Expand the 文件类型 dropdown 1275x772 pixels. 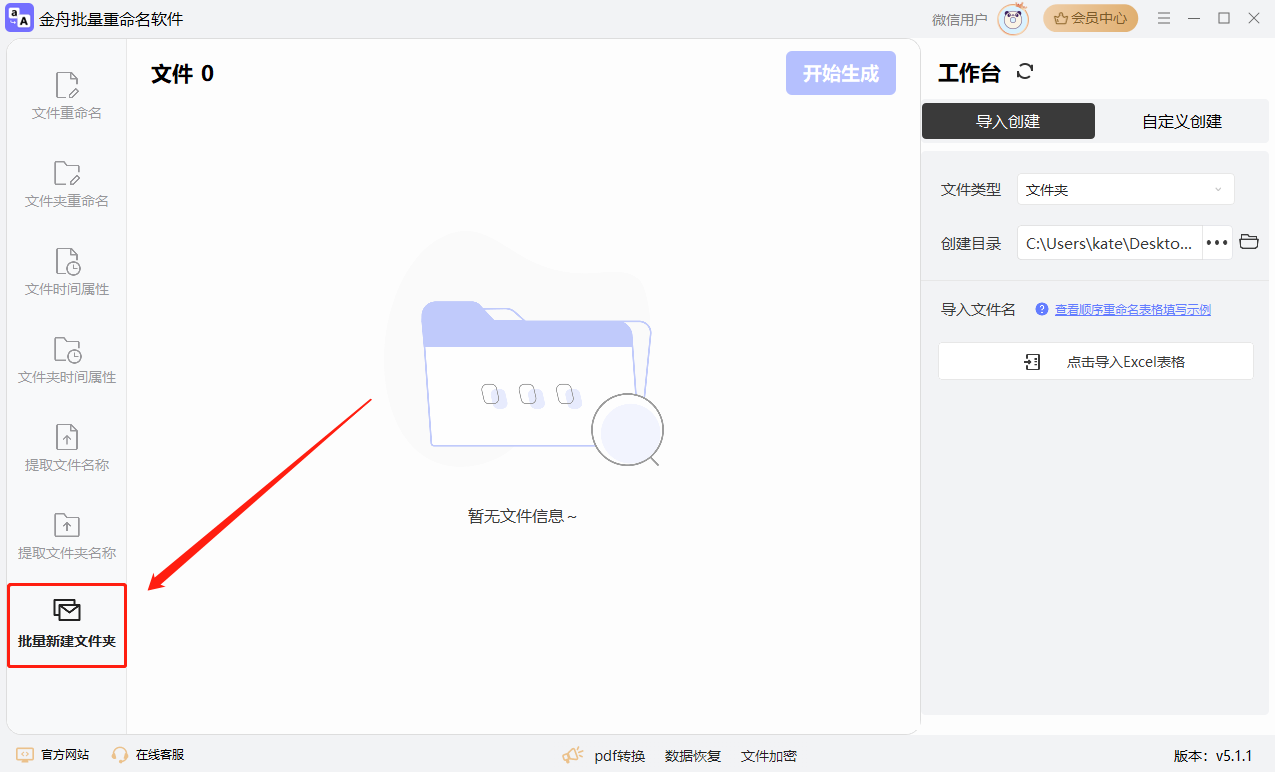click(x=1125, y=189)
